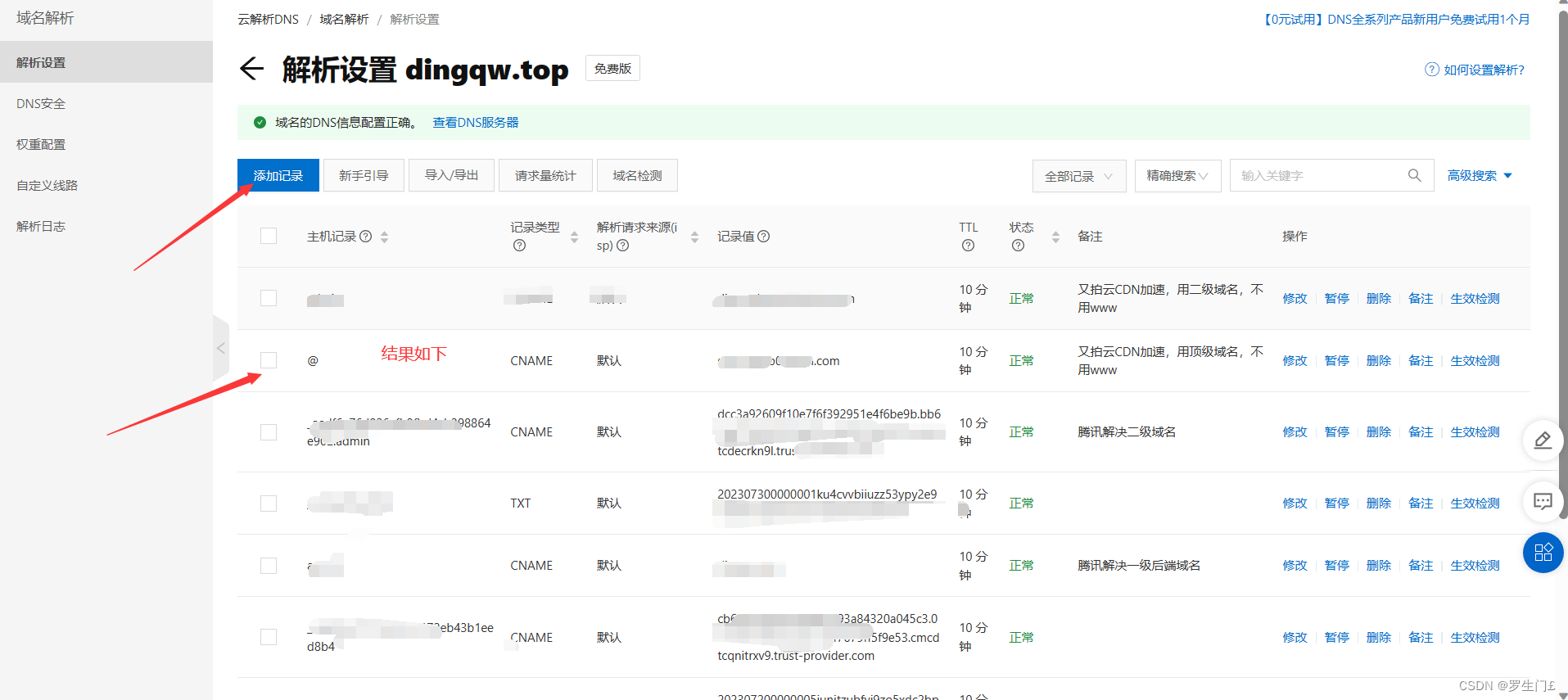Click the help icon under TTL
Image resolution: width=1568 pixels, height=700 pixels.
tap(968, 246)
